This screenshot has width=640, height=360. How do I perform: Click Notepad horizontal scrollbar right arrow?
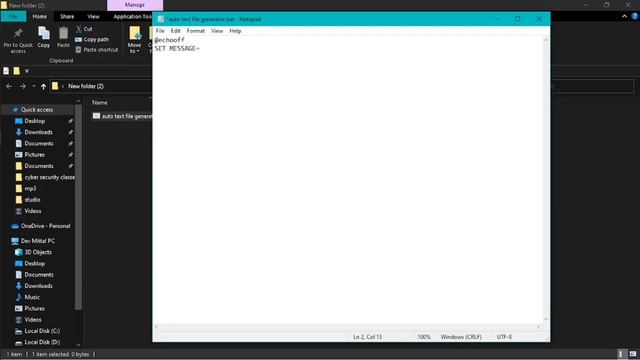538,327
